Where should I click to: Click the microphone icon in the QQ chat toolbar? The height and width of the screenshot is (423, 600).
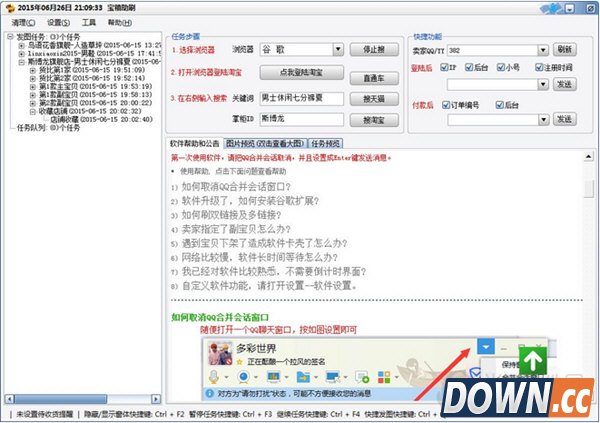pyautogui.click(x=214, y=377)
